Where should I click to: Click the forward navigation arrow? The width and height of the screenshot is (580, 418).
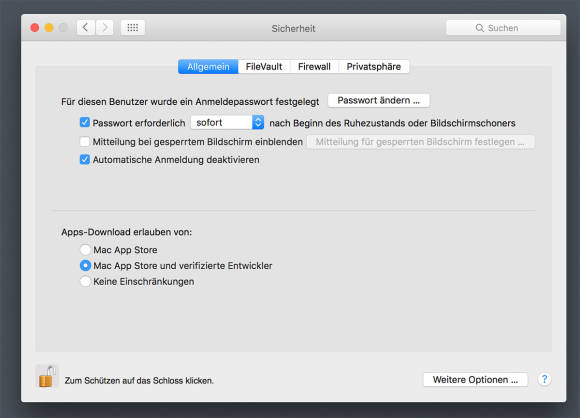105,28
